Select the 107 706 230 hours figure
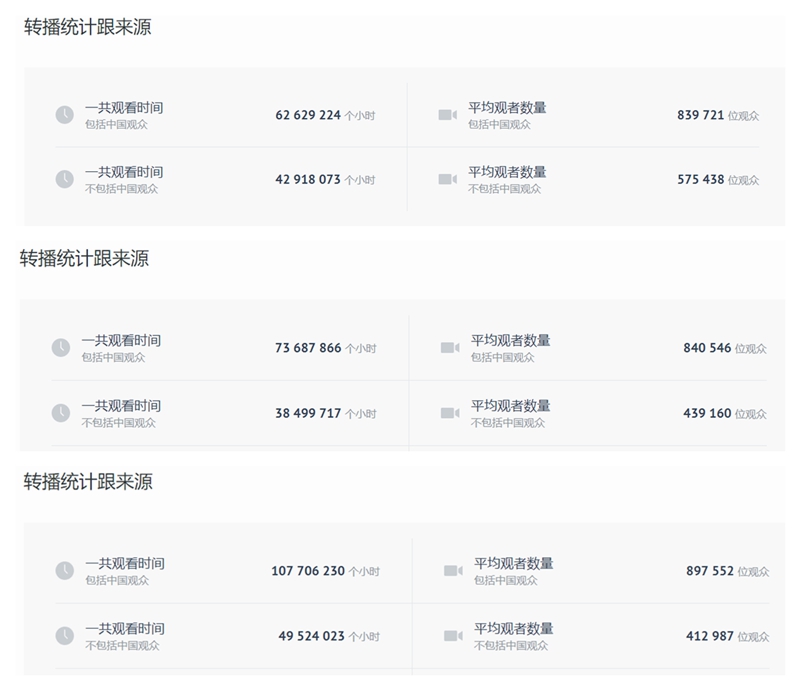Image resolution: width=800 pixels, height=690 pixels. (x=308, y=571)
